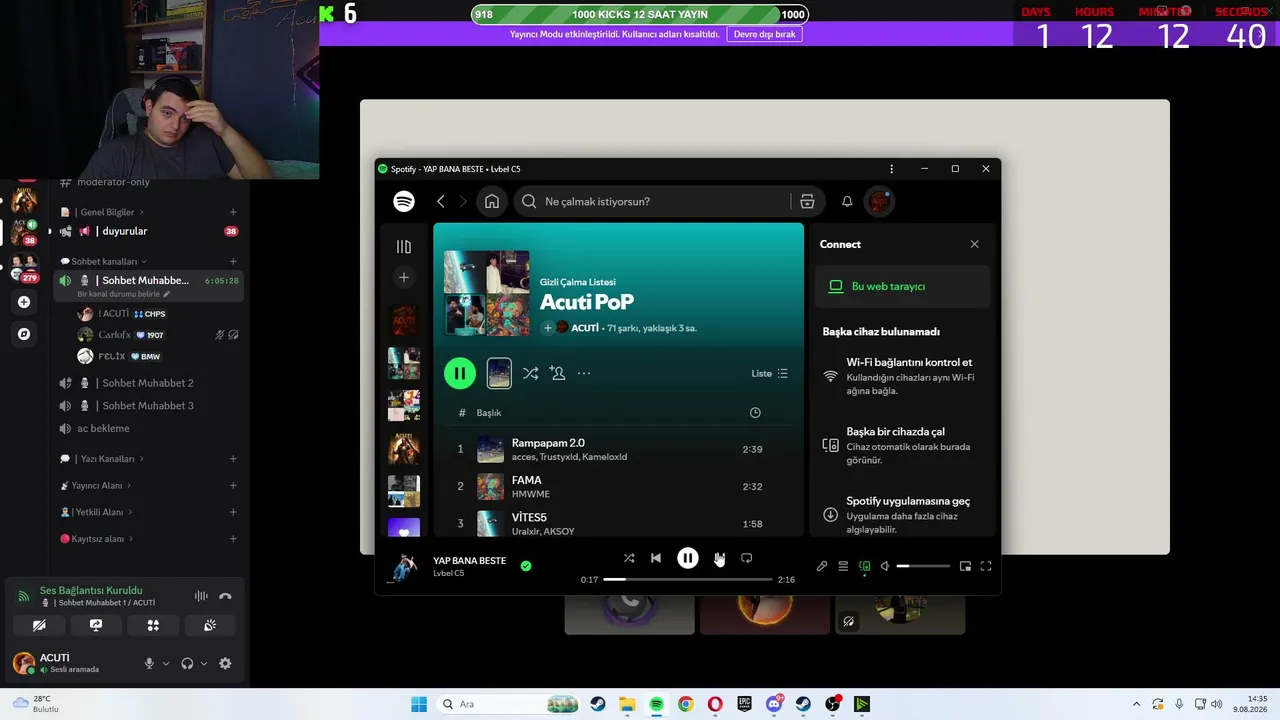Open Your Library icon in Spotify sidebar
The image size is (1280, 720).
(x=404, y=247)
